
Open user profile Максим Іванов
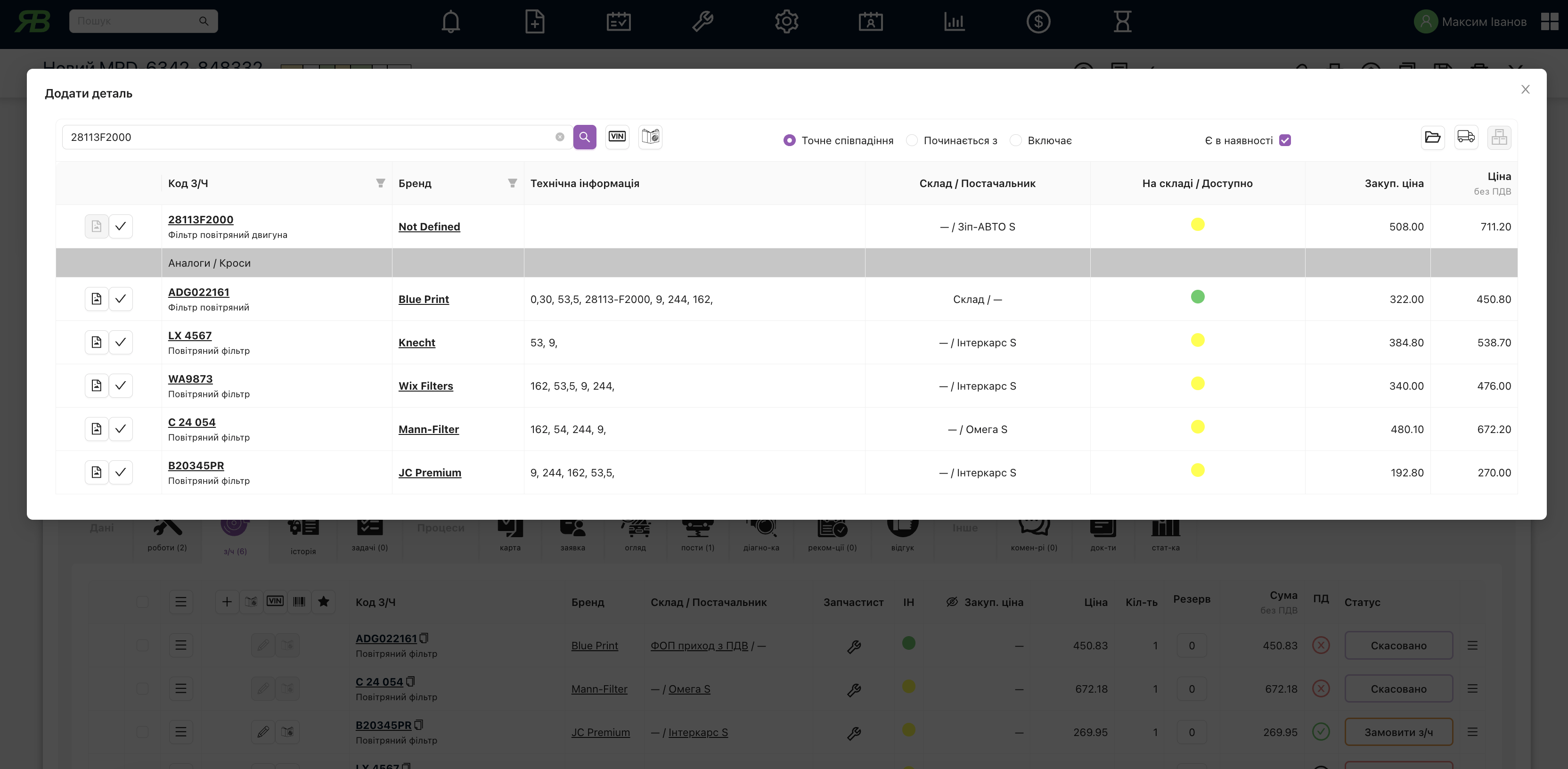(x=1470, y=22)
